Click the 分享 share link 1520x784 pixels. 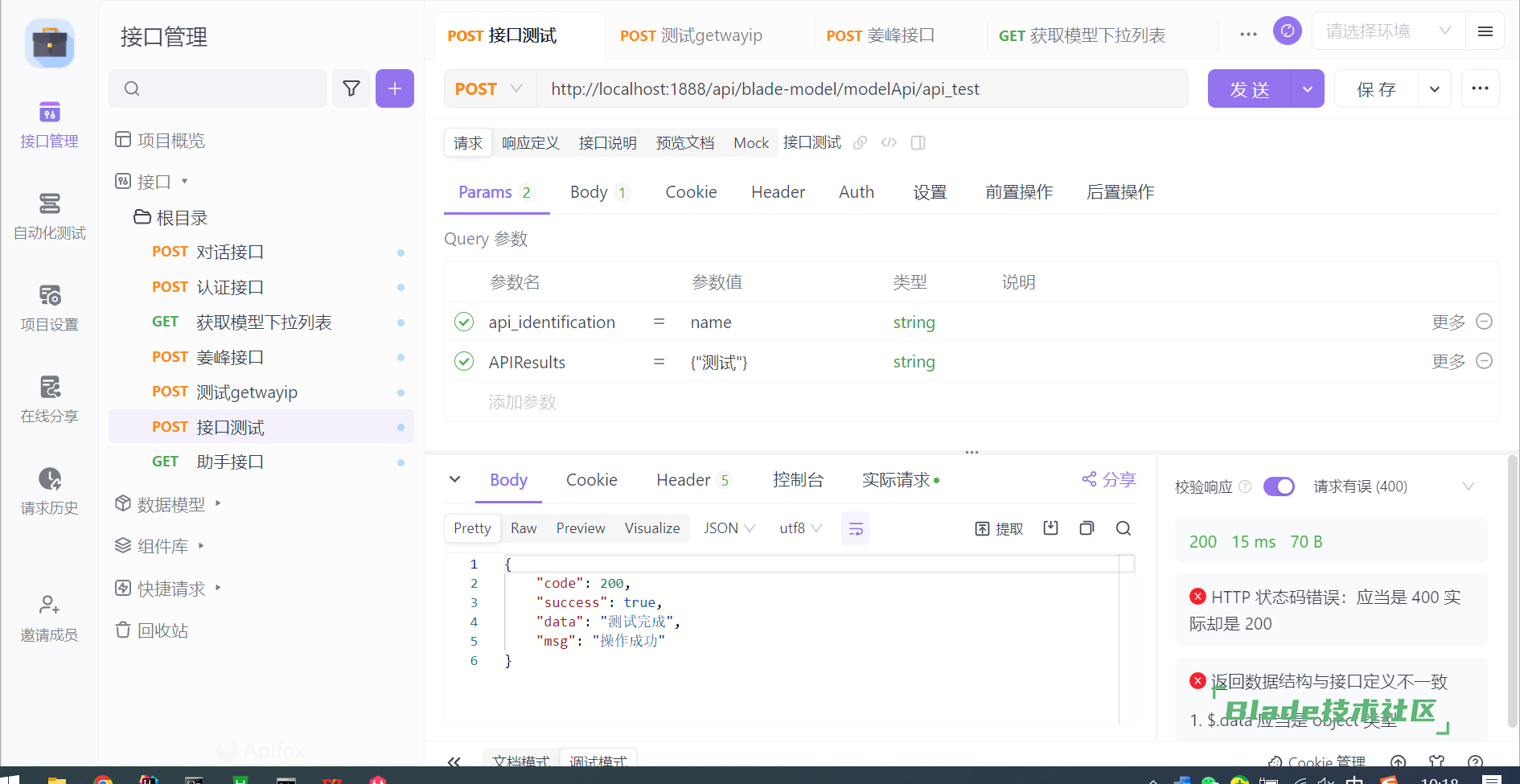click(x=1109, y=480)
